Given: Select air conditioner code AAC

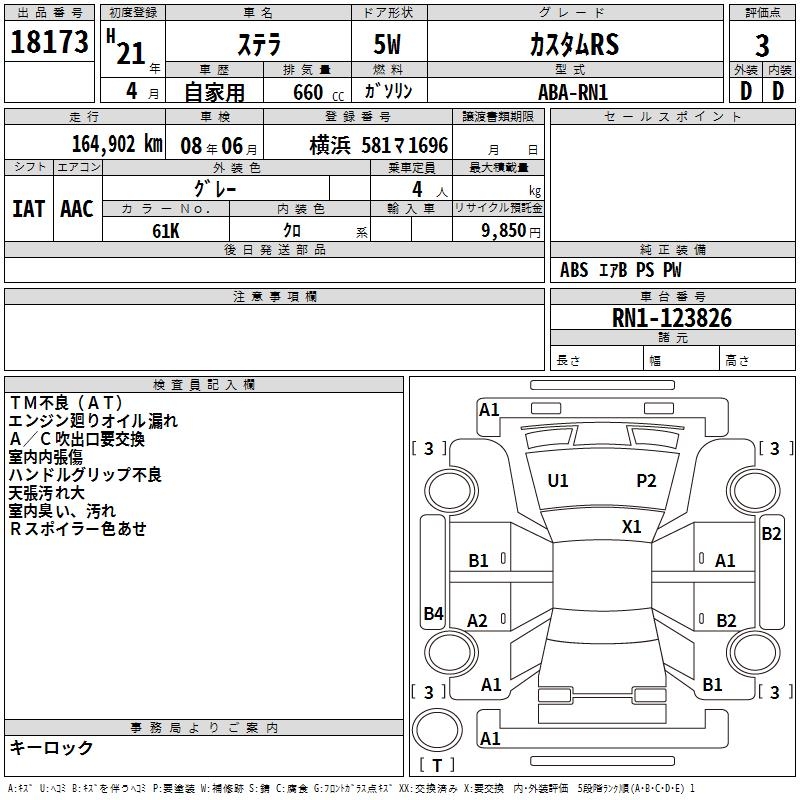Looking at the screenshot, I should coord(77,209).
